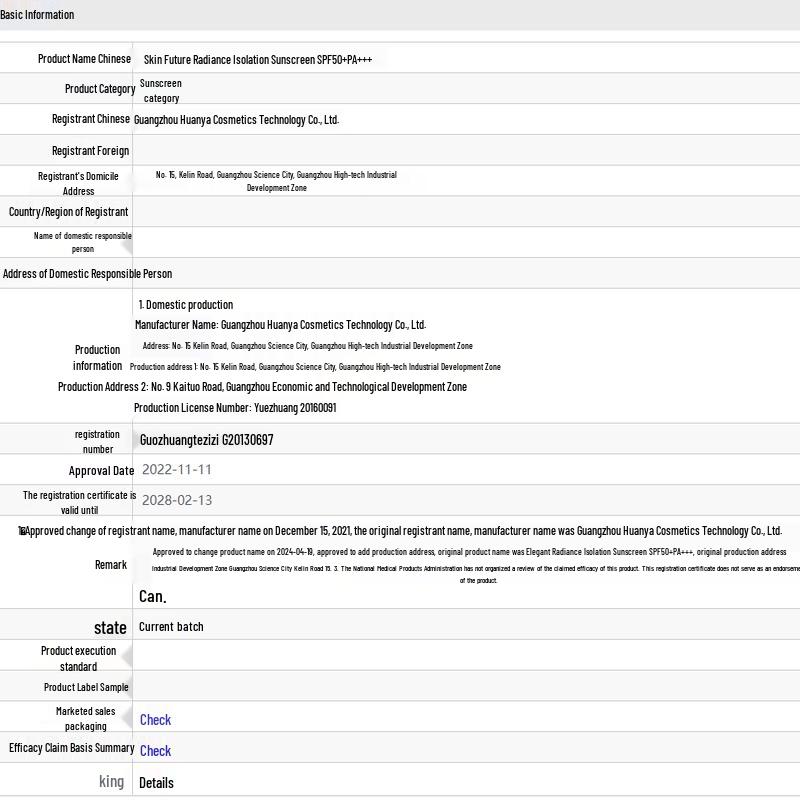This screenshot has height=800, width=800.
Task: Click the Production Address 2 line
Action: tap(262, 387)
